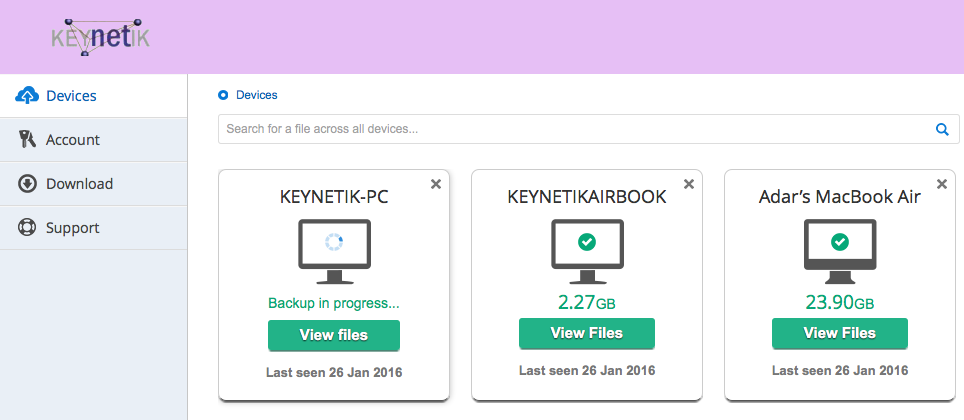964x420 pixels.
Task: Click the 23.90GB storage value
Action: [840, 302]
